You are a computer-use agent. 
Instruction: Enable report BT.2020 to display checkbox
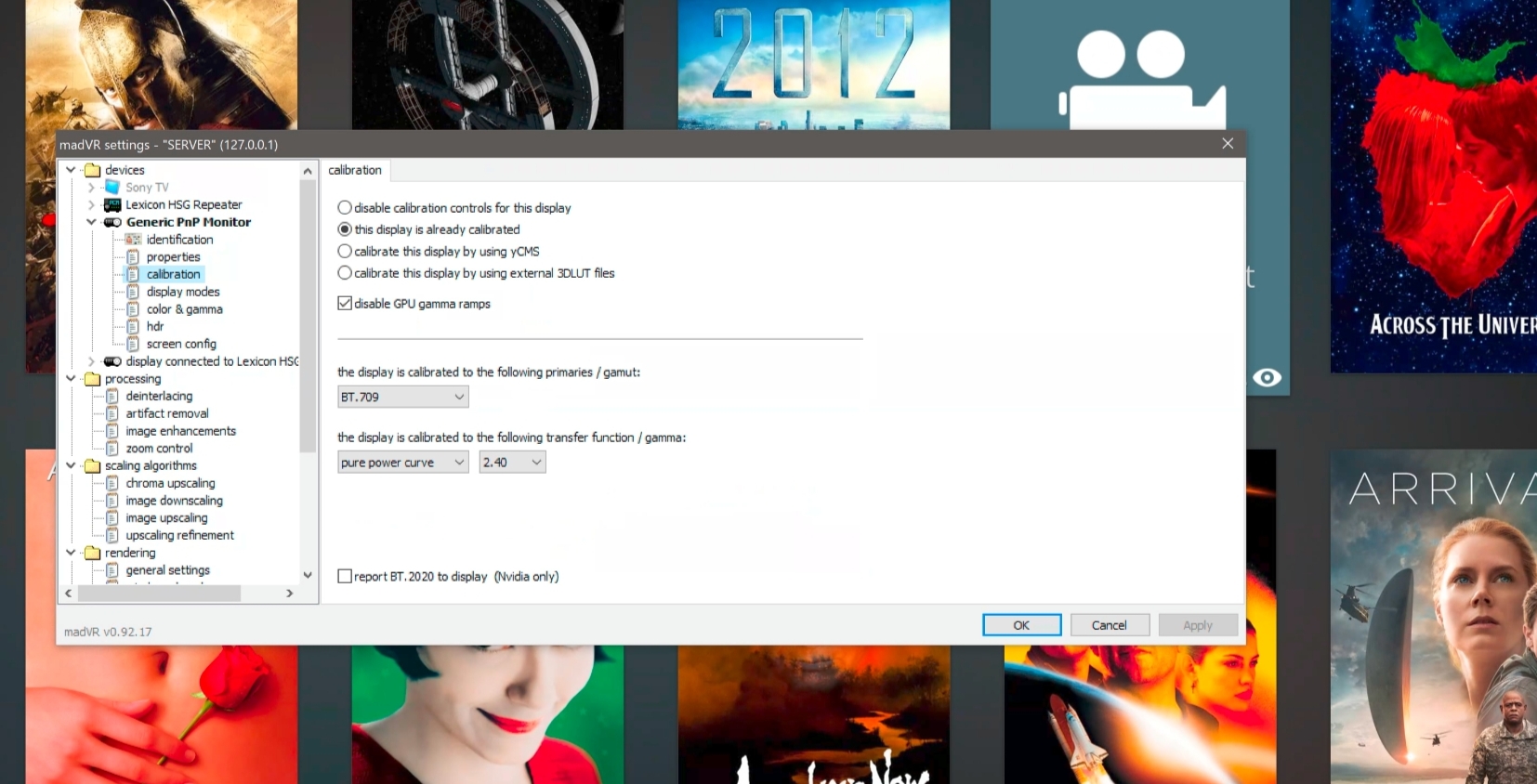point(345,577)
